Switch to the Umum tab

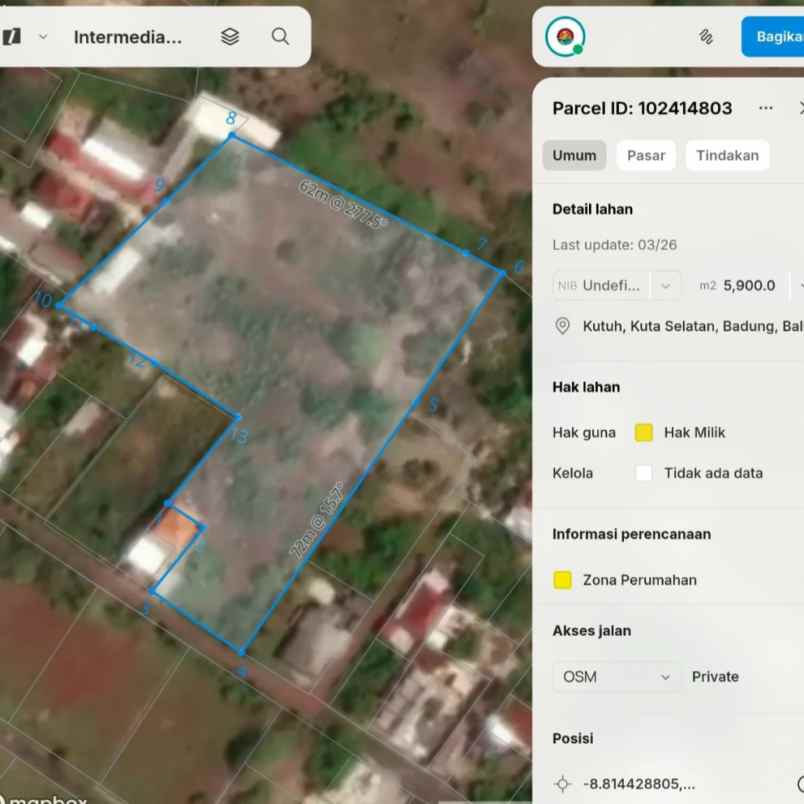click(574, 155)
